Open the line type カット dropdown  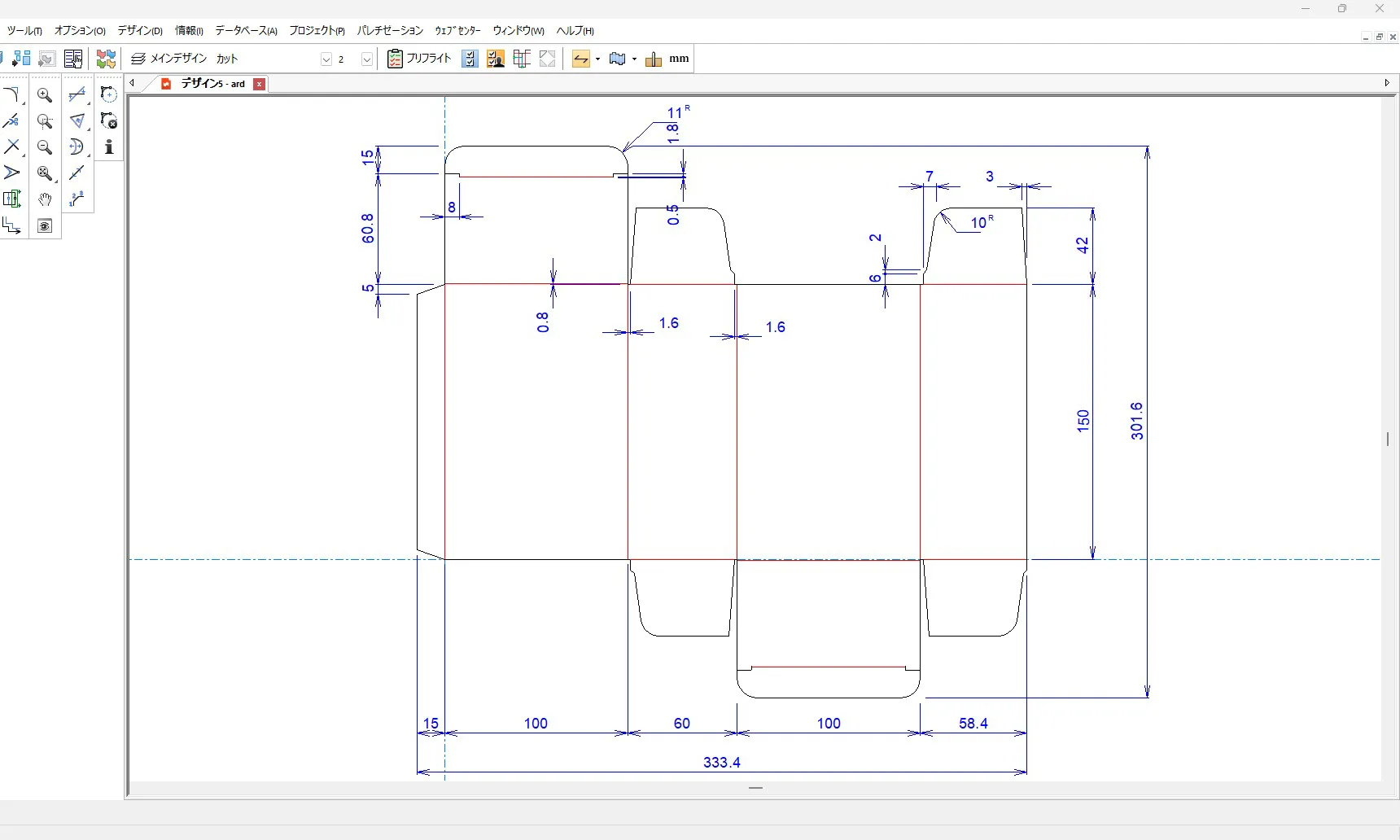(x=326, y=59)
